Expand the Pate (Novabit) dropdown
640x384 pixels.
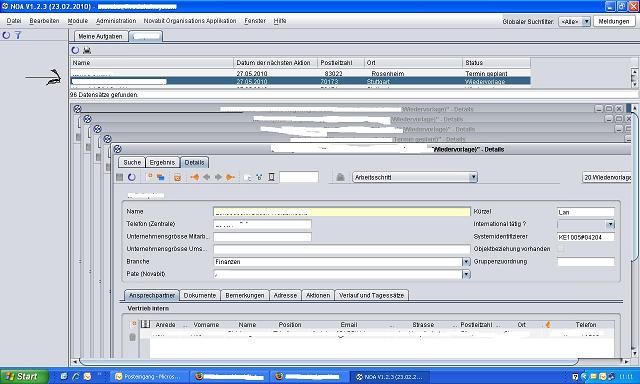[x=466, y=274]
